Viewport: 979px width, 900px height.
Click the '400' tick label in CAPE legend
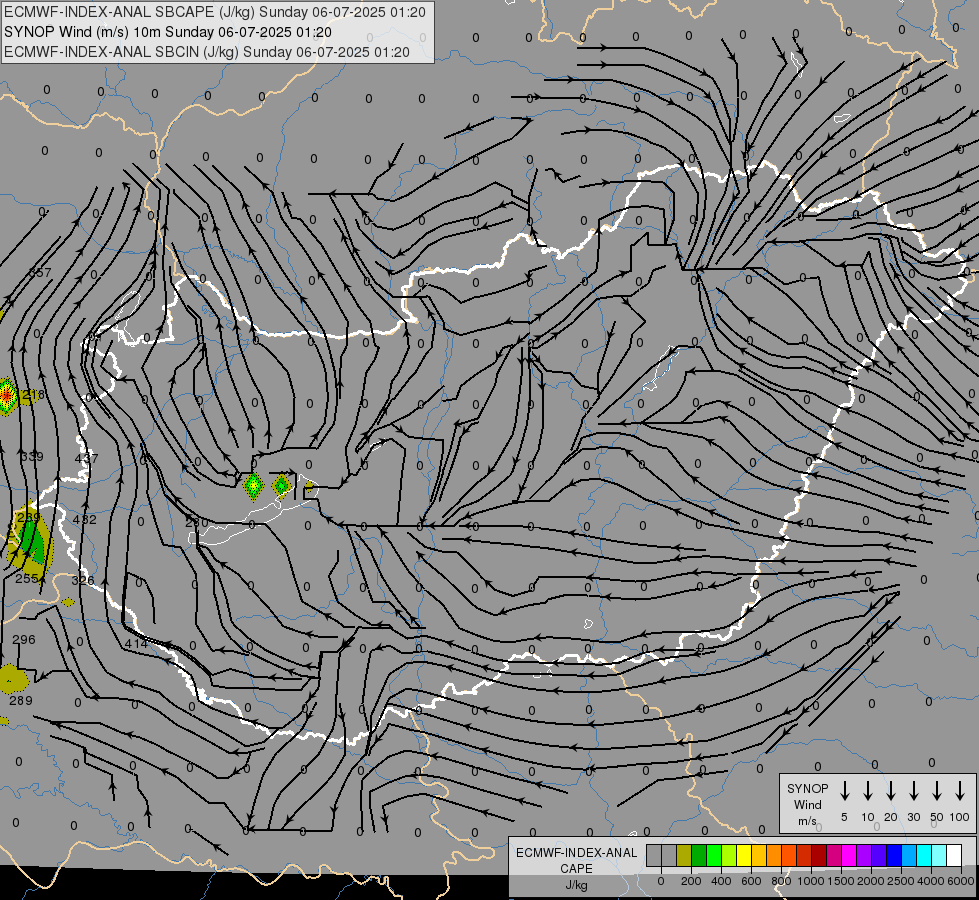(721, 881)
